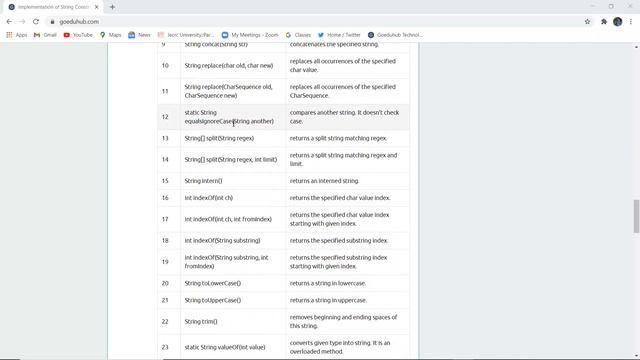The height and width of the screenshot is (360, 640).
Task: Open the Jeon University bookmark
Action: (186, 35)
